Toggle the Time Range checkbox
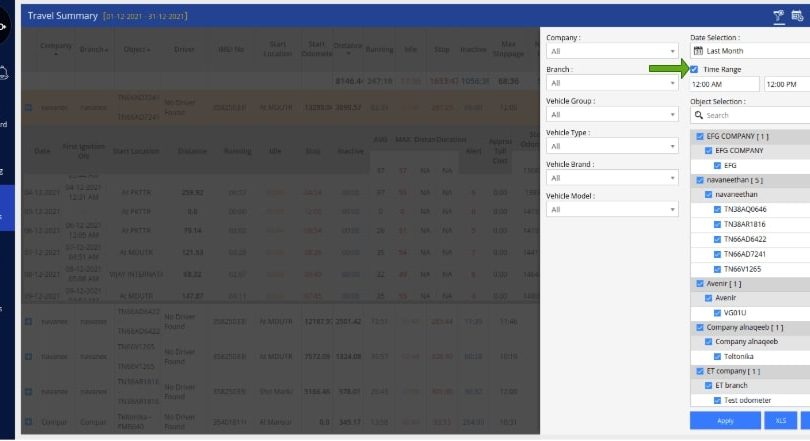Screen dimensions: 810x441 coord(695,69)
